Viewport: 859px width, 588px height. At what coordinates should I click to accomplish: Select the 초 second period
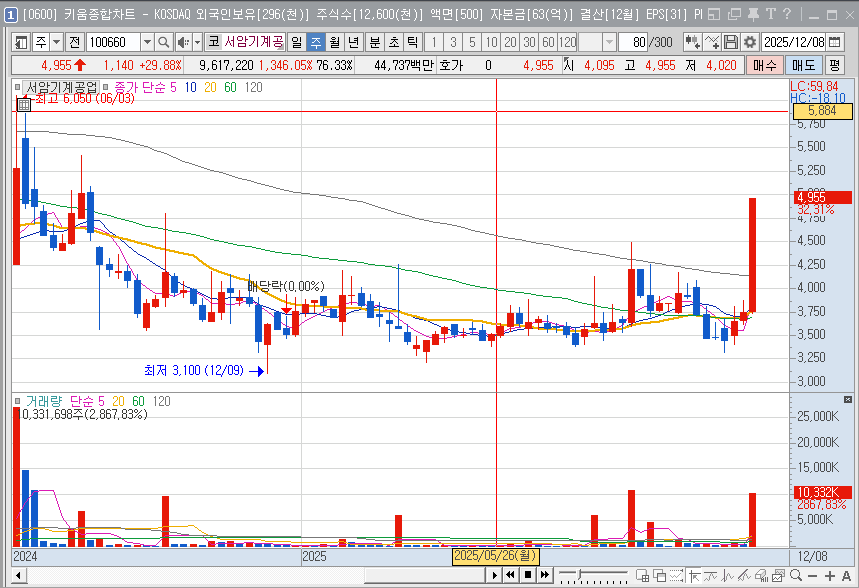coord(394,42)
